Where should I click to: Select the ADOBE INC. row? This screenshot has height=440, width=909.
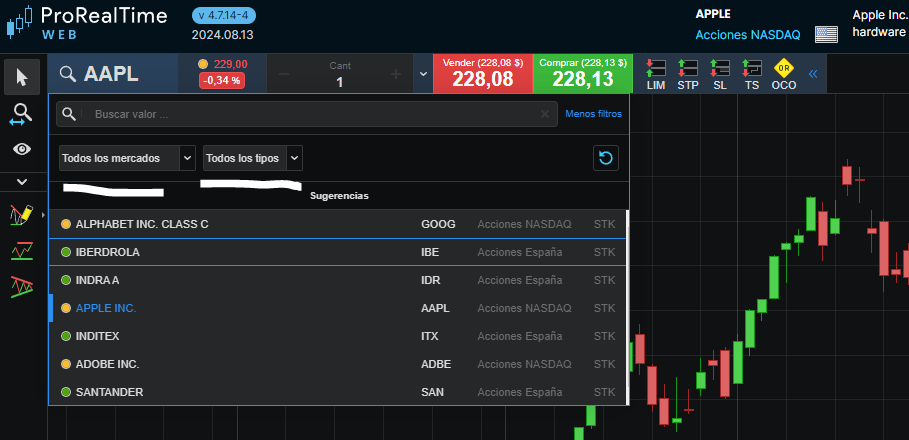[x=337, y=364]
